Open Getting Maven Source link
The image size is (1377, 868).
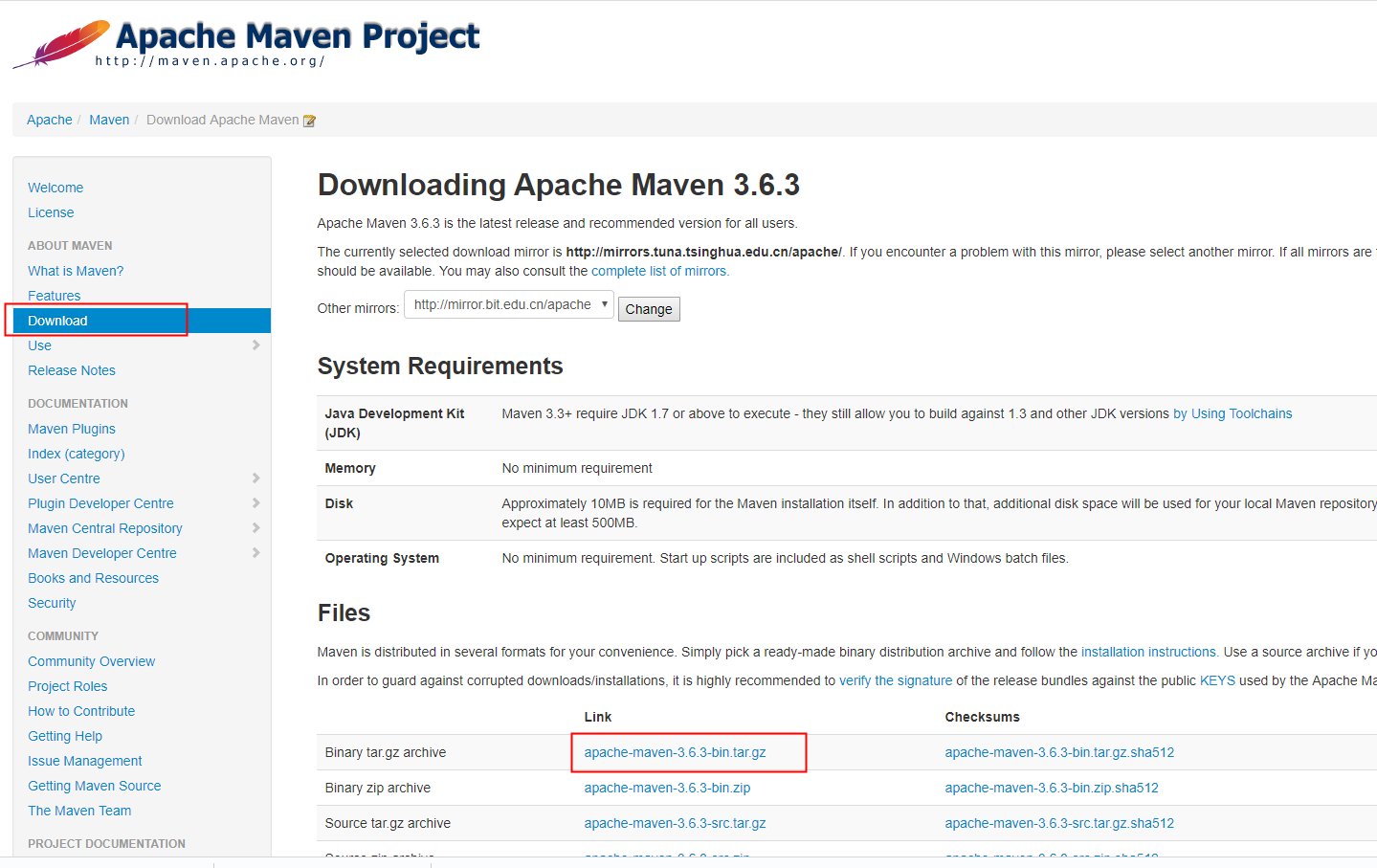[x=95, y=786]
